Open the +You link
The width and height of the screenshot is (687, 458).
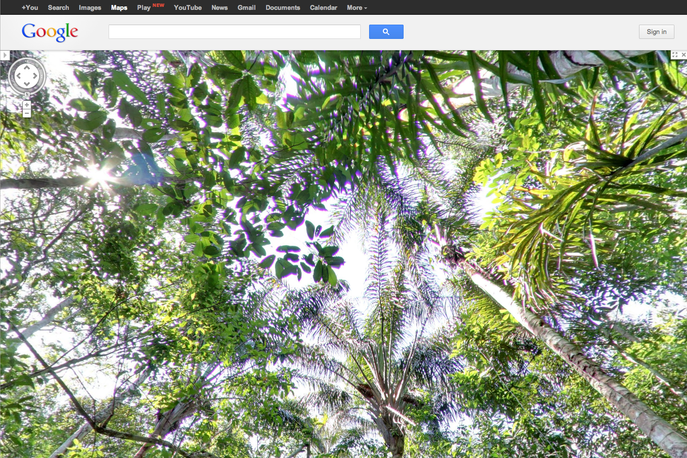29,7
